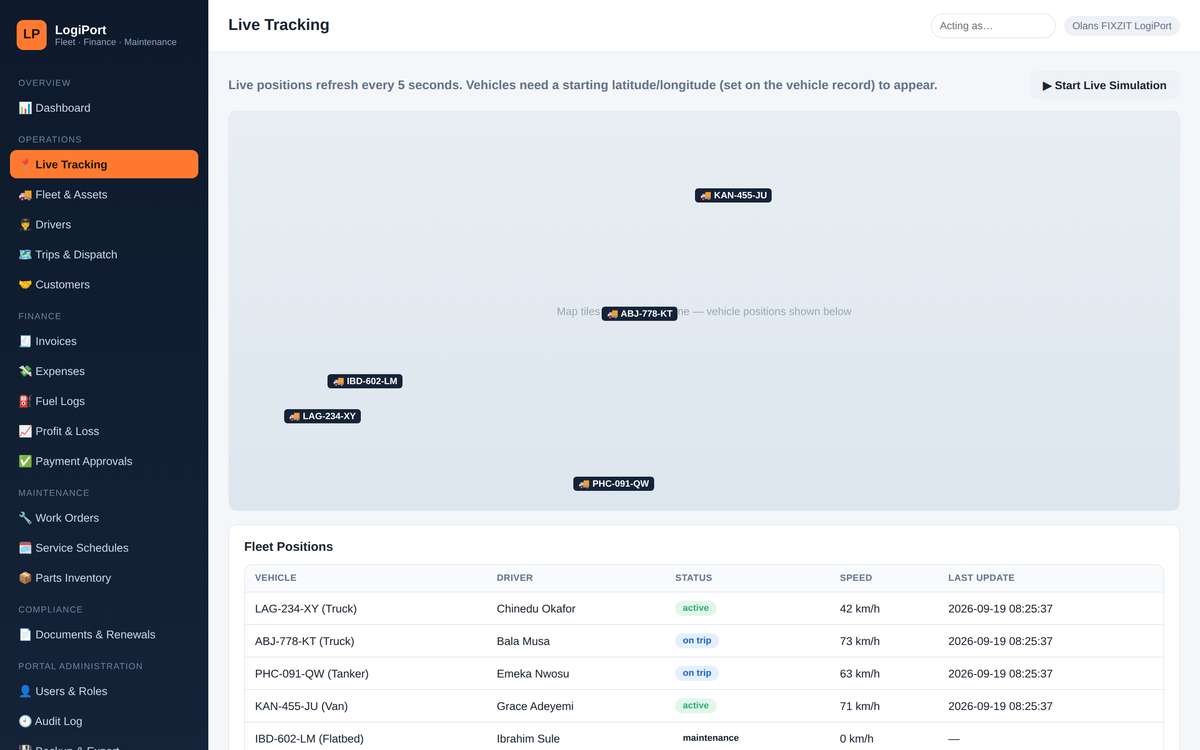Click the maintenance badge for IBD-602-LM

(711, 738)
